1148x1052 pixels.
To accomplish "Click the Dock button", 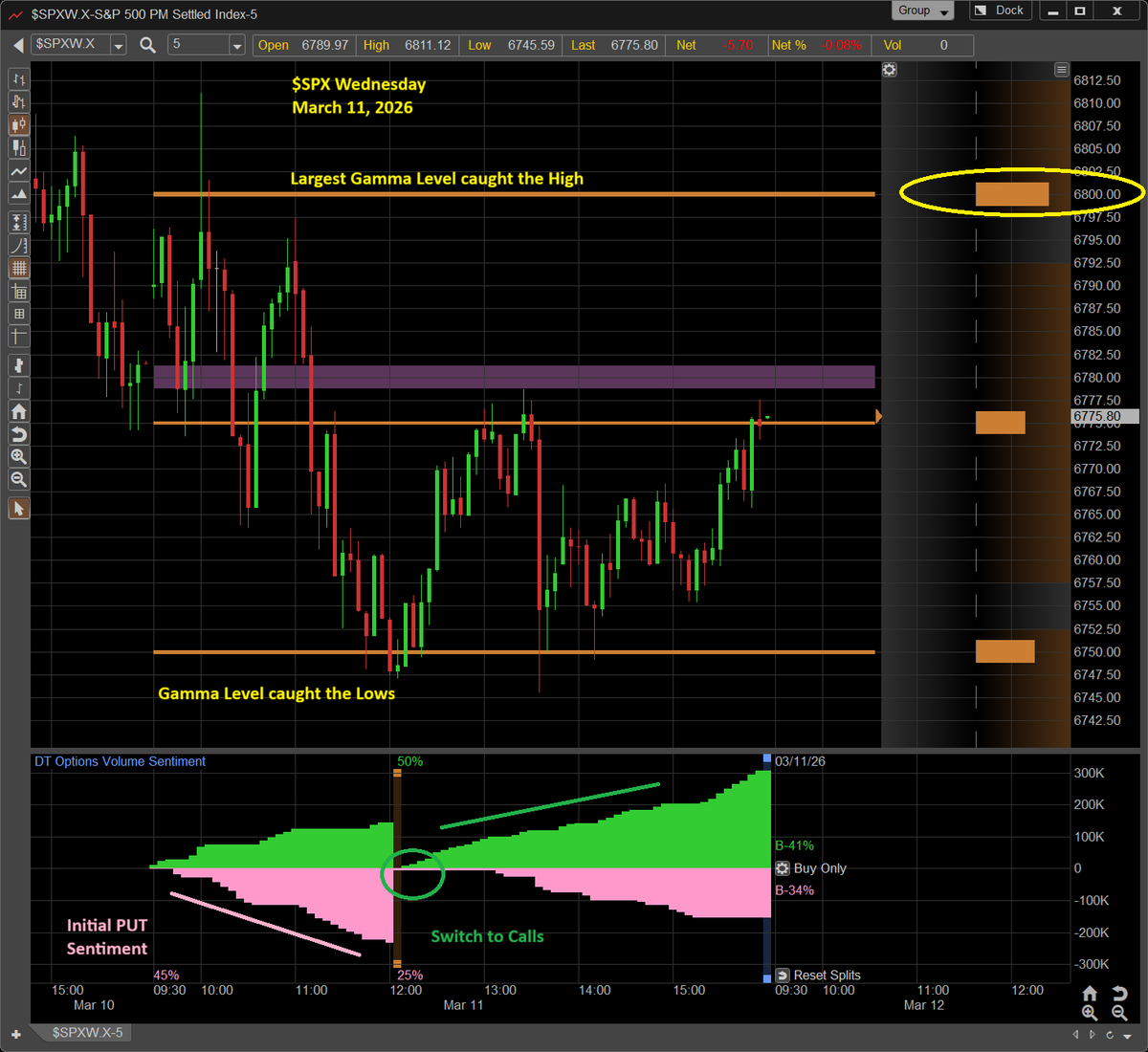I will (x=999, y=11).
